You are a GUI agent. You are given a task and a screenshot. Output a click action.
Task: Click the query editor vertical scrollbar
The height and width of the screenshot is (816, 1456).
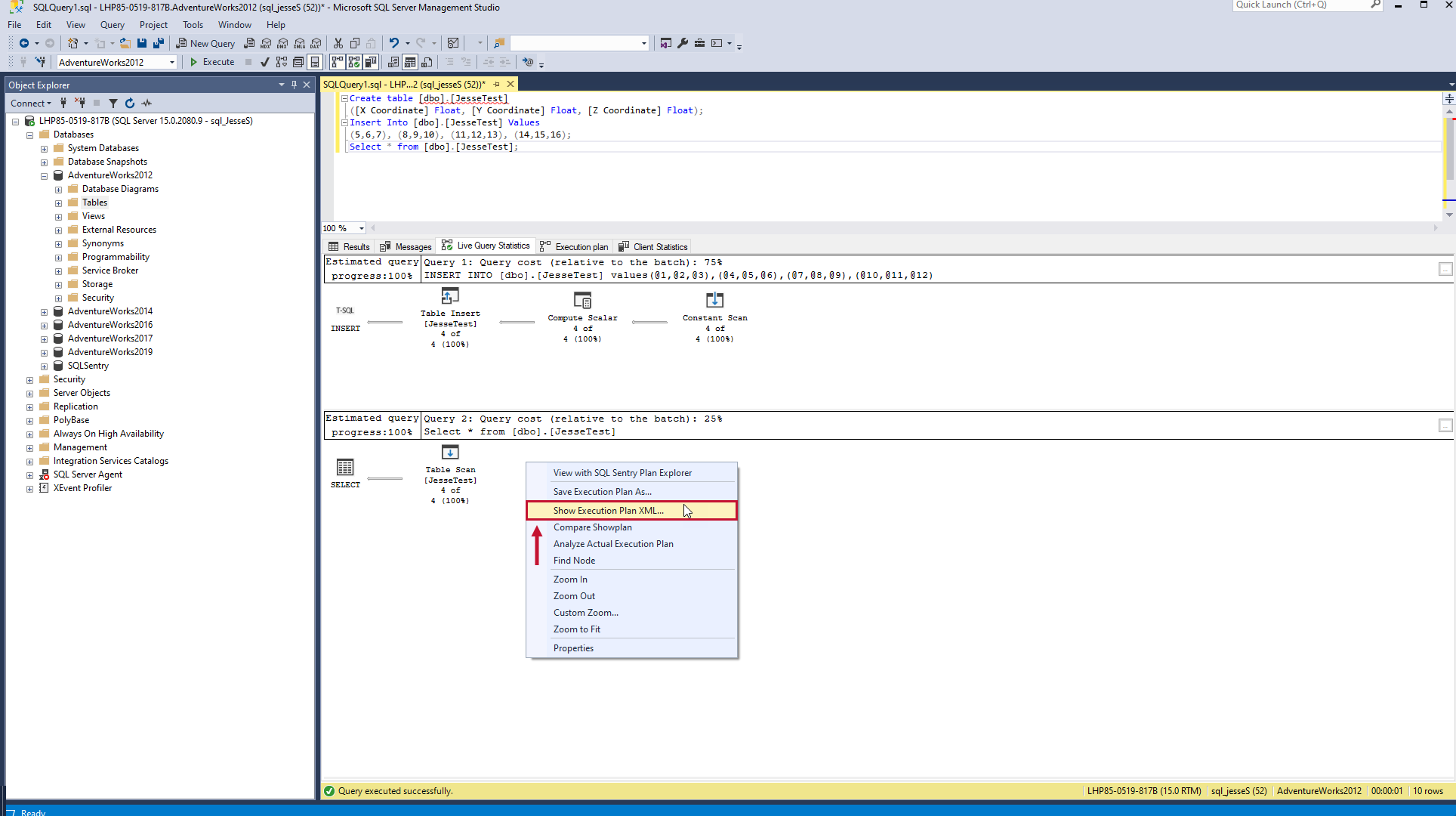coord(1449,151)
